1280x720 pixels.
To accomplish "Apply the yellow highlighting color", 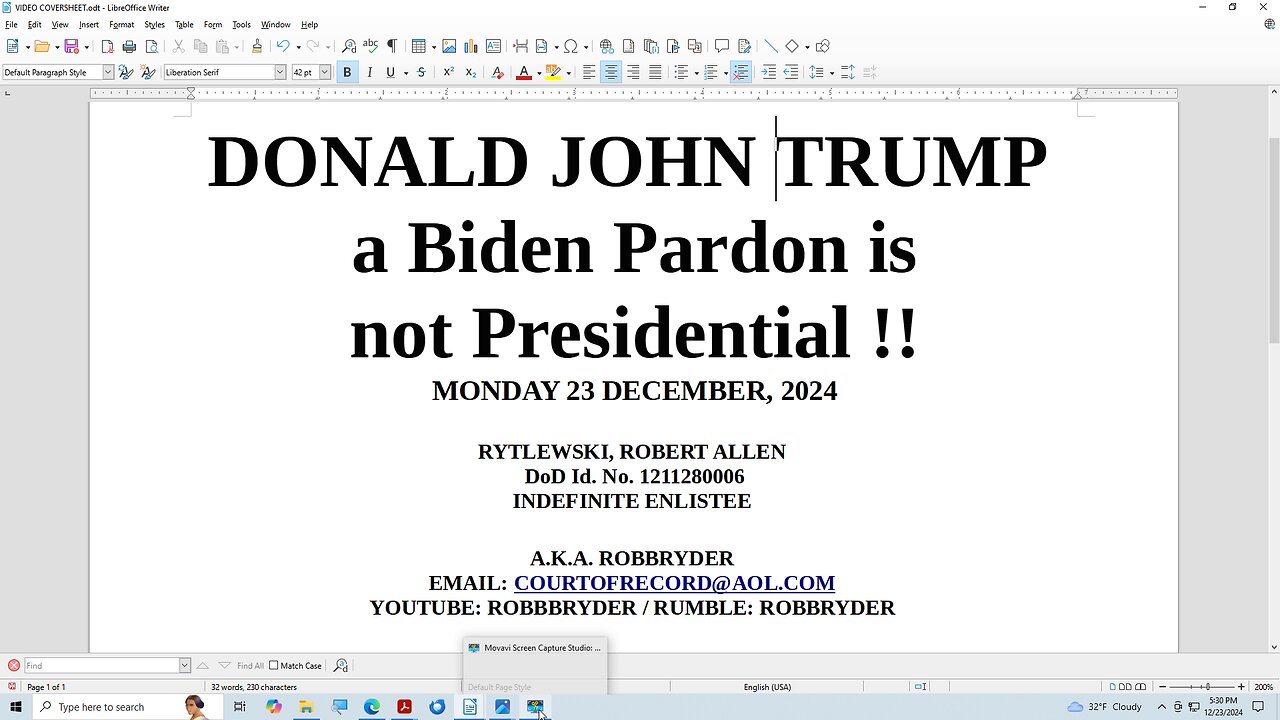I will [553, 72].
